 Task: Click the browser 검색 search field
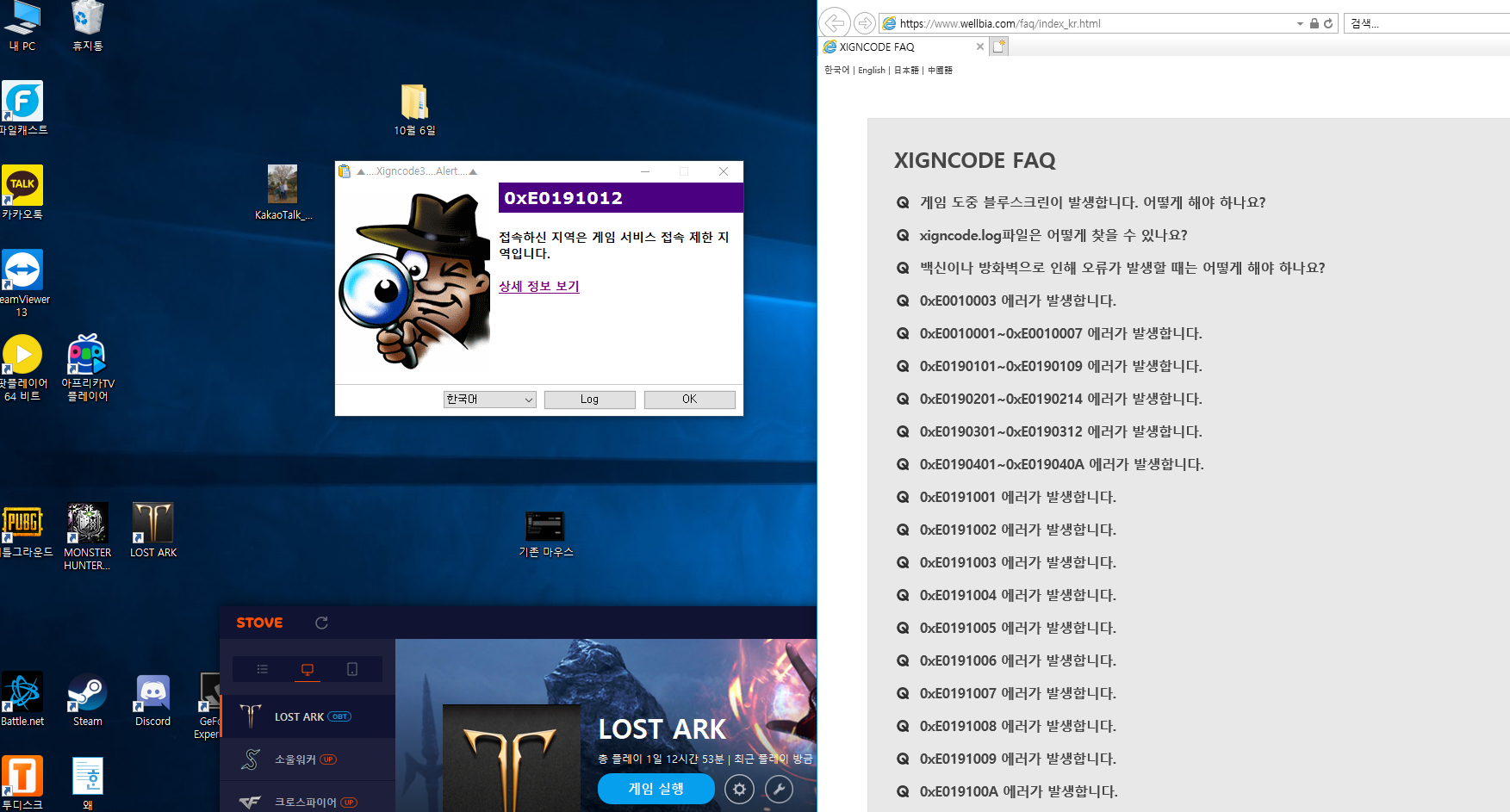click(x=1428, y=23)
